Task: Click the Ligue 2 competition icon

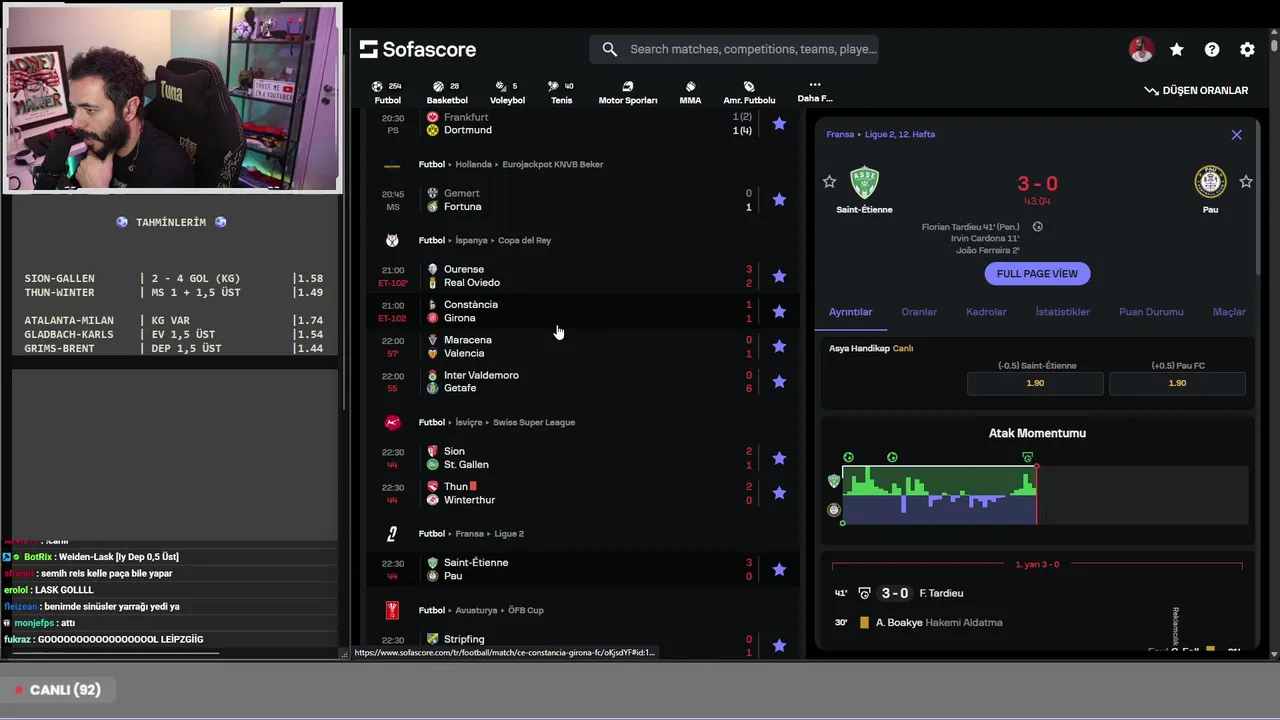Action: pyautogui.click(x=392, y=534)
